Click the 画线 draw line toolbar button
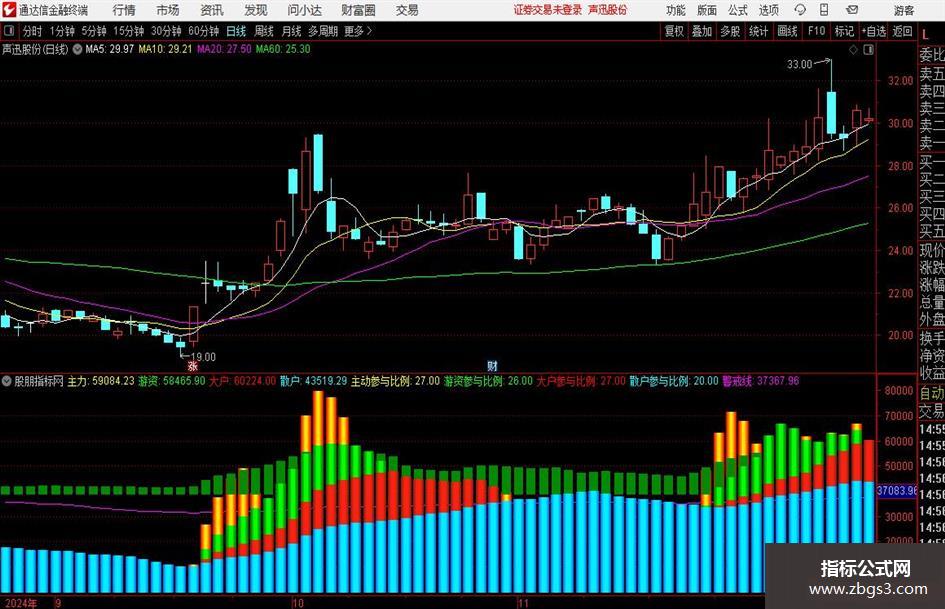 point(787,31)
